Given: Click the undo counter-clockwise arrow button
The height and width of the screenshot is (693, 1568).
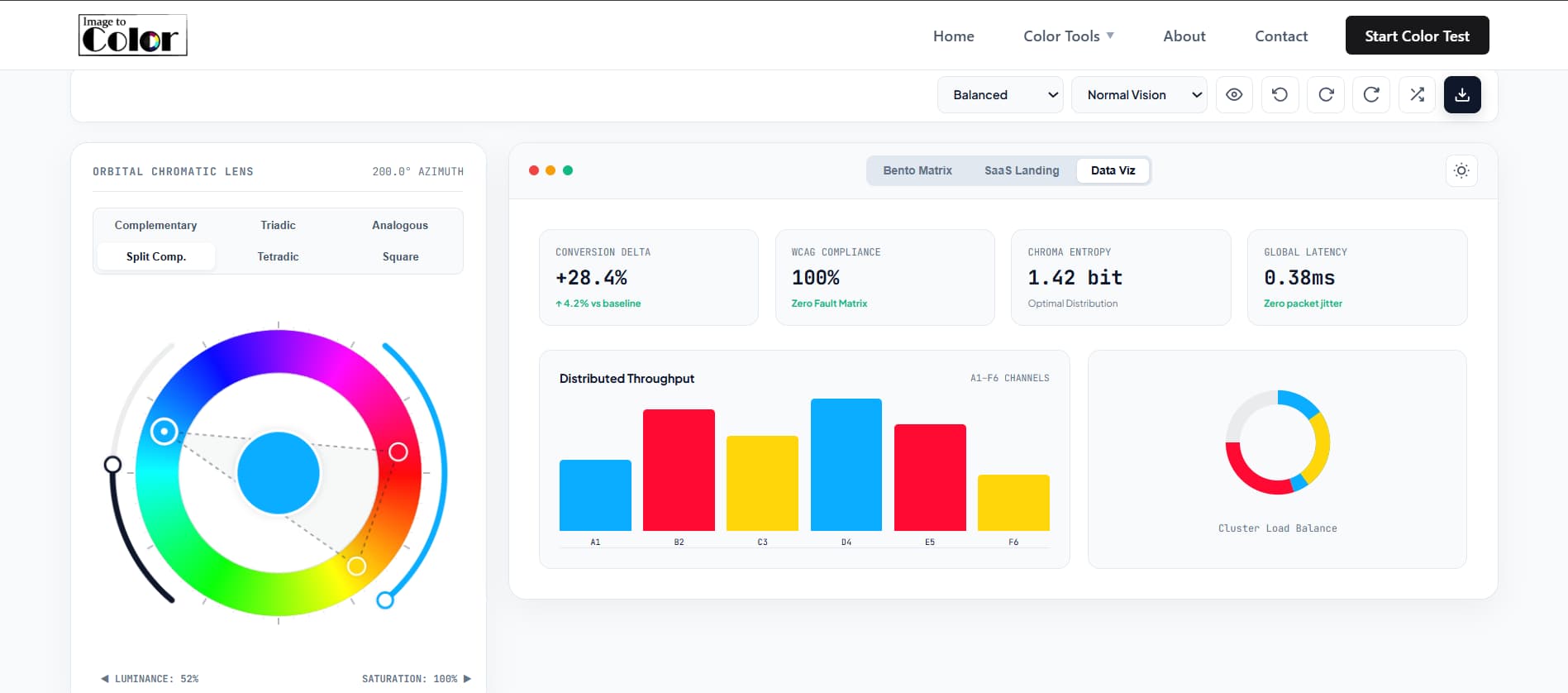Looking at the screenshot, I should pyautogui.click(x=1280, y=95).
